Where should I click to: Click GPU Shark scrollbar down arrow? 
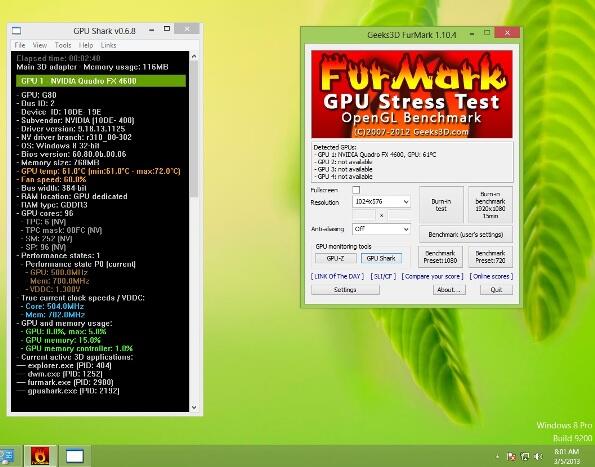coord(194,407)
